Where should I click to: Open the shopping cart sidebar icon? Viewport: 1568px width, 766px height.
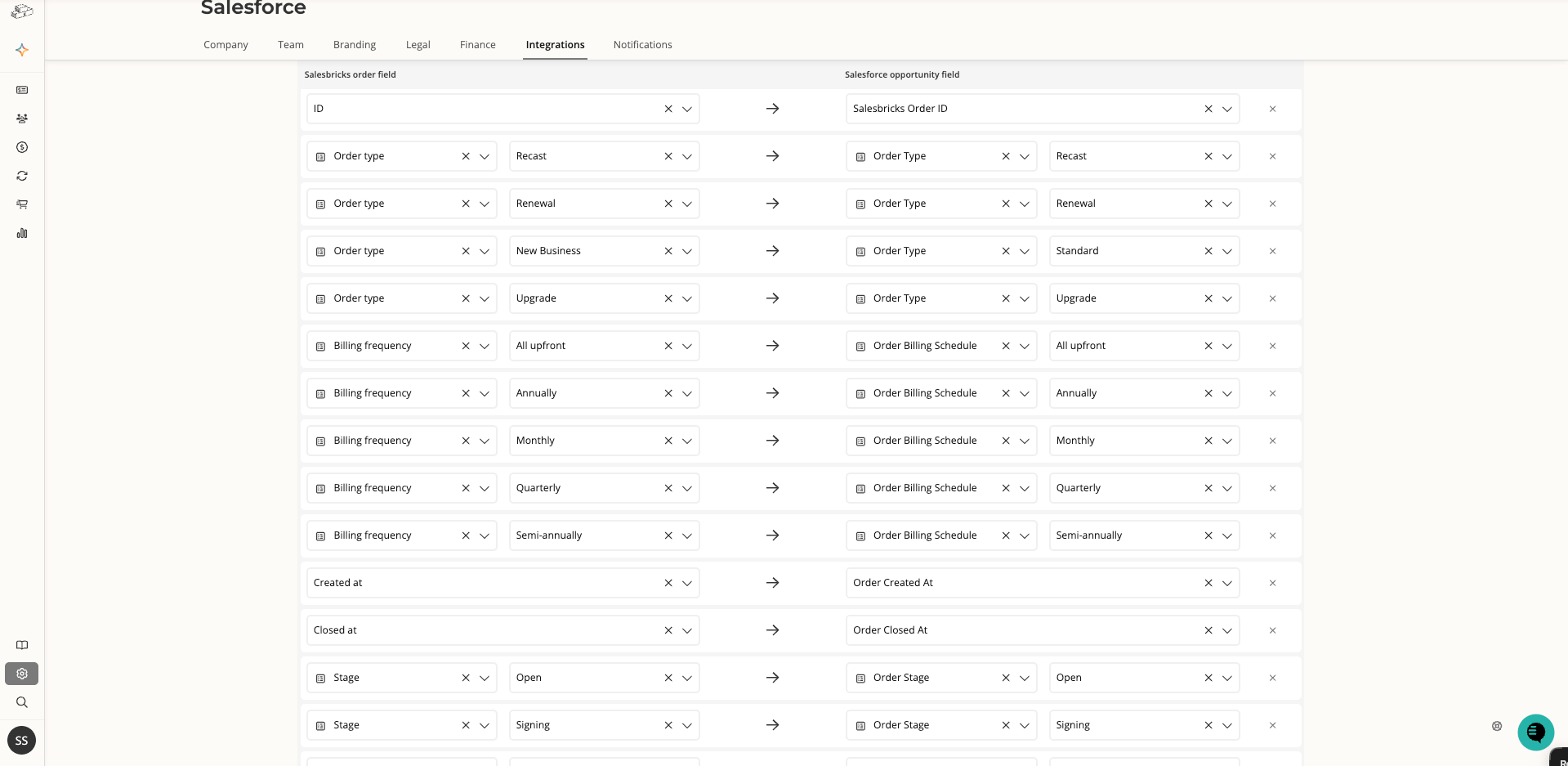(22, 204)
